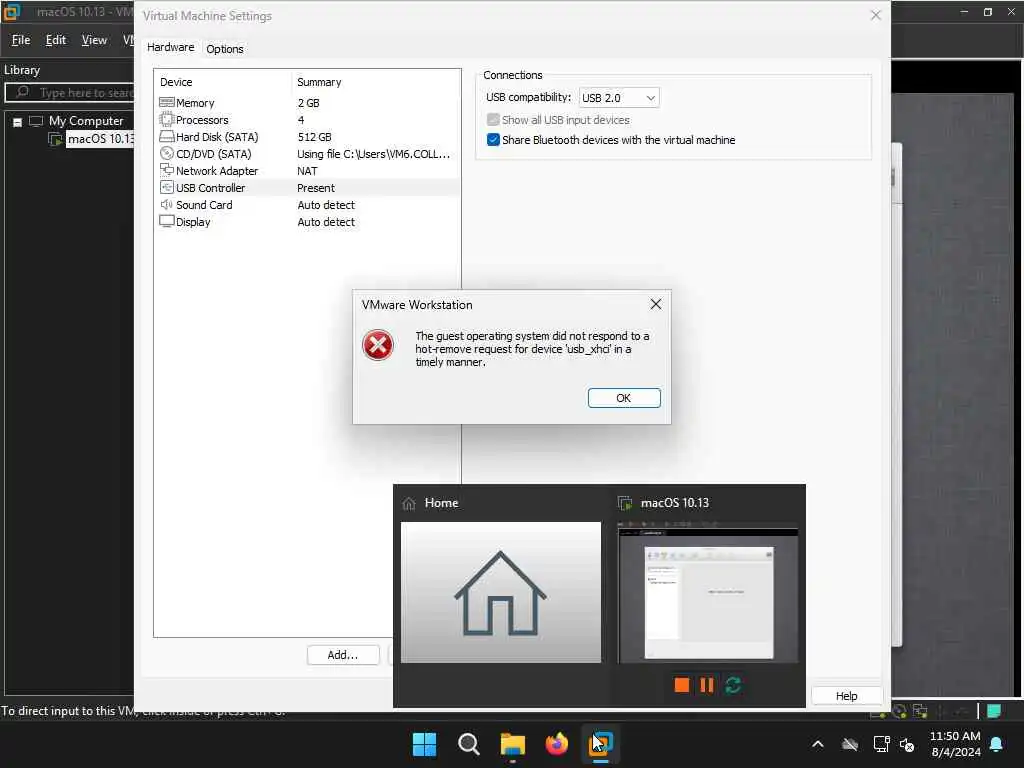This screenshot has width=1024, height=768.
Task: Select macOS 10.13 in the Library tree
Action: click(x=101, y=138)
